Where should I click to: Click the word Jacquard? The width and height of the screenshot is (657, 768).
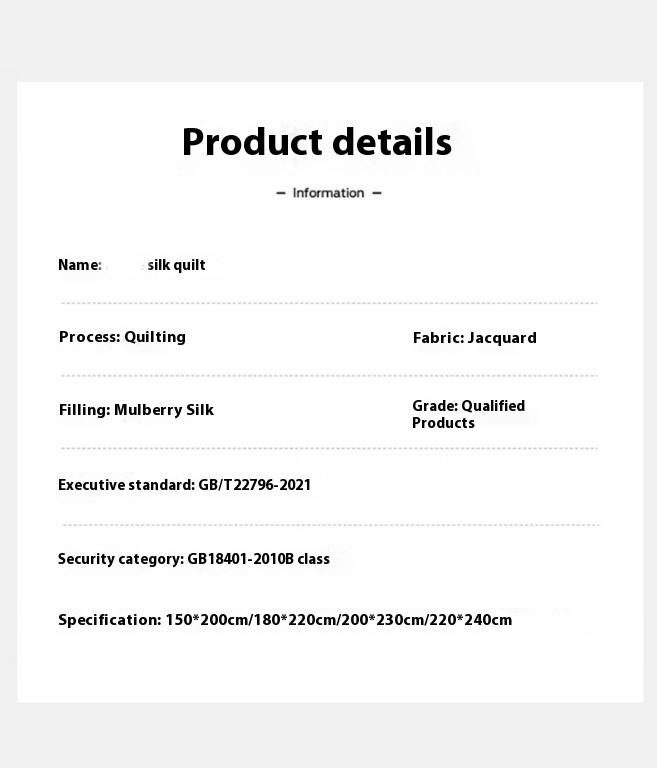(x=502, y=338)
